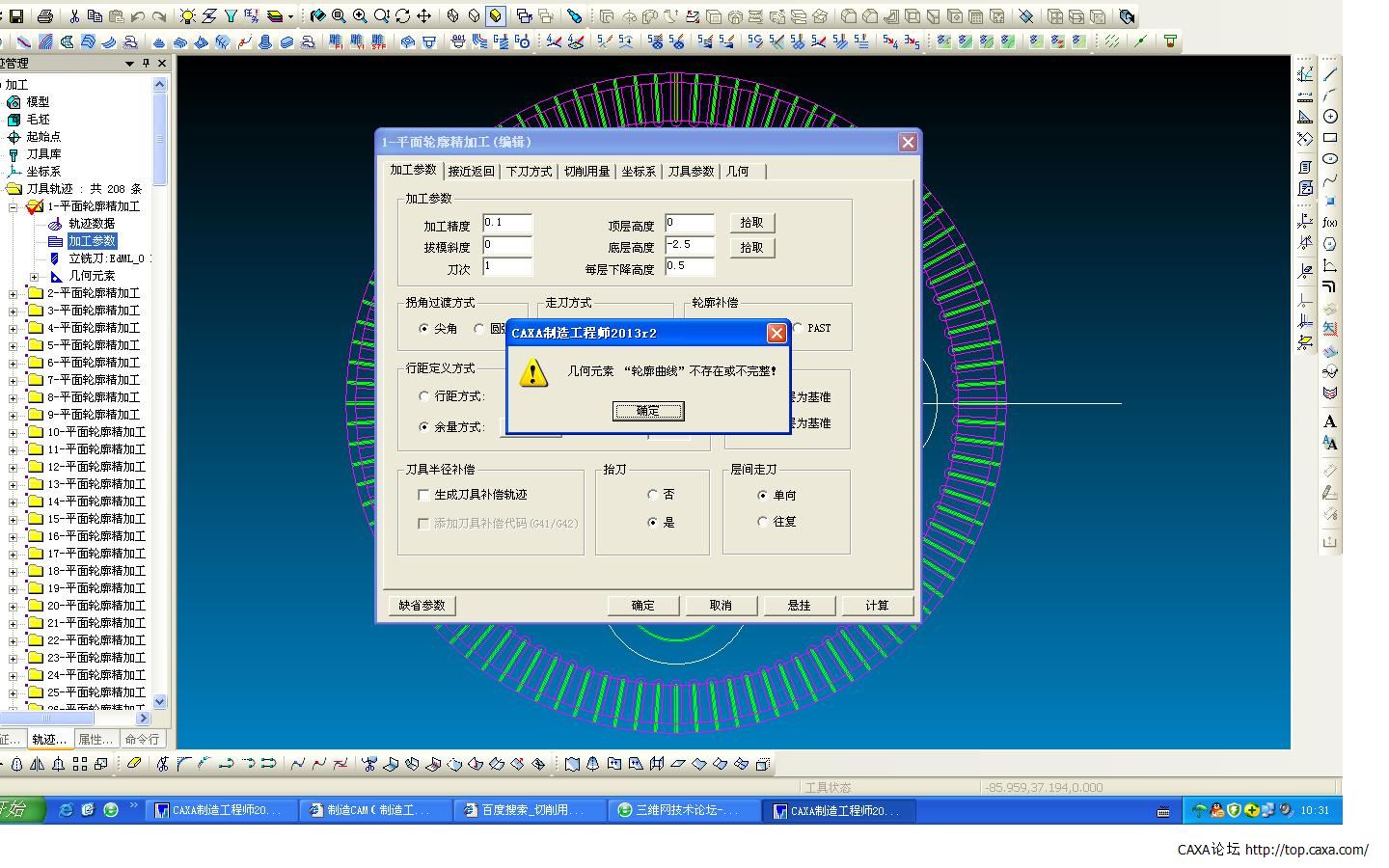Click the 计算 button

(x=877, y=606)
